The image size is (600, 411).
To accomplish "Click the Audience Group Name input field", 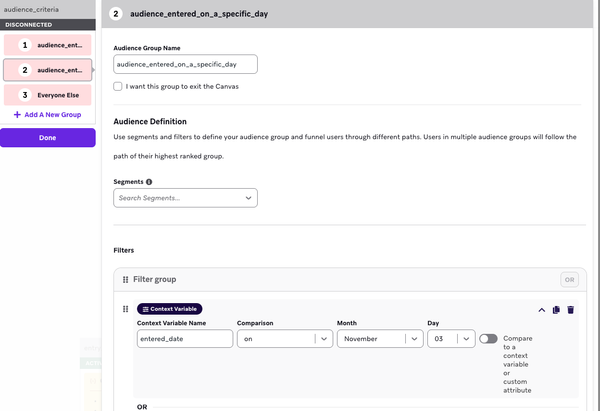I will coord(186,64).
